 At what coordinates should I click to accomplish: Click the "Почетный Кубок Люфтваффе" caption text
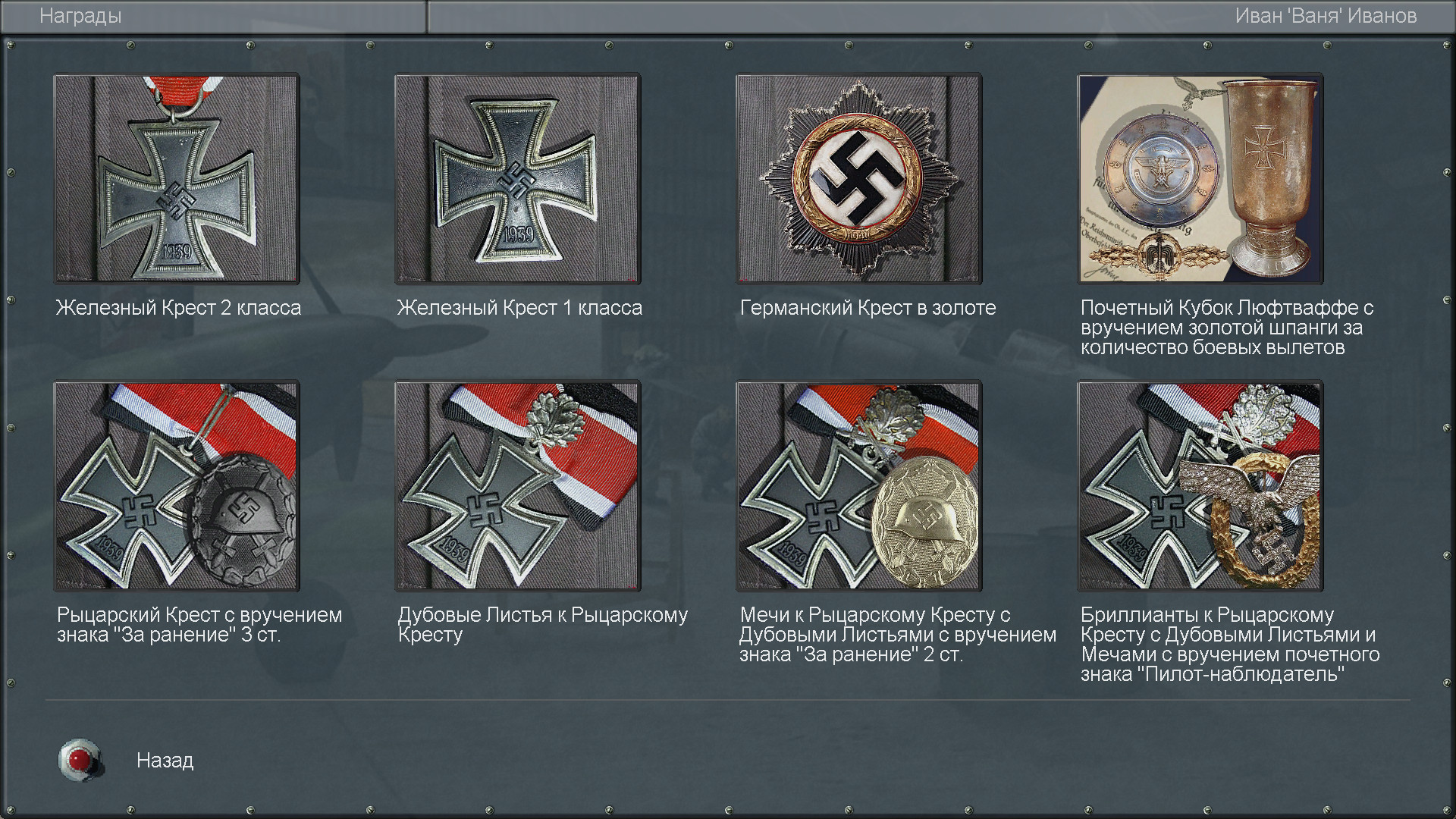point(1227,328)
